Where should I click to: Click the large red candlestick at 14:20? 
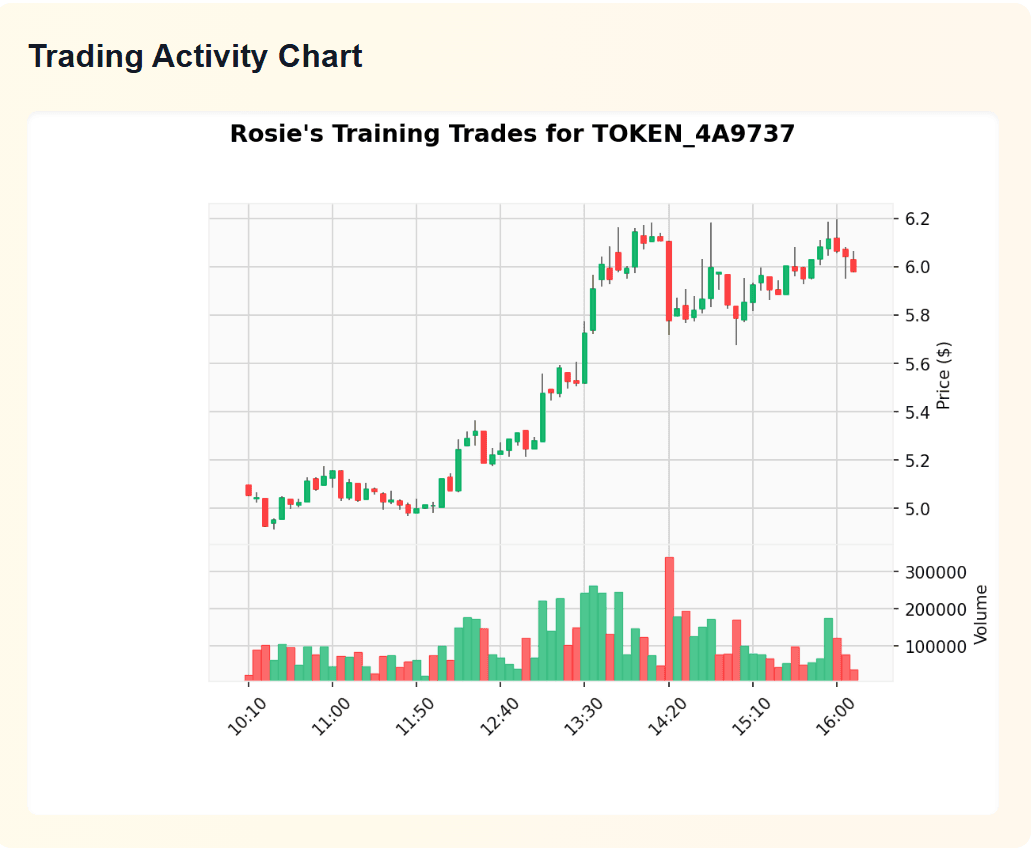(669, 281)
